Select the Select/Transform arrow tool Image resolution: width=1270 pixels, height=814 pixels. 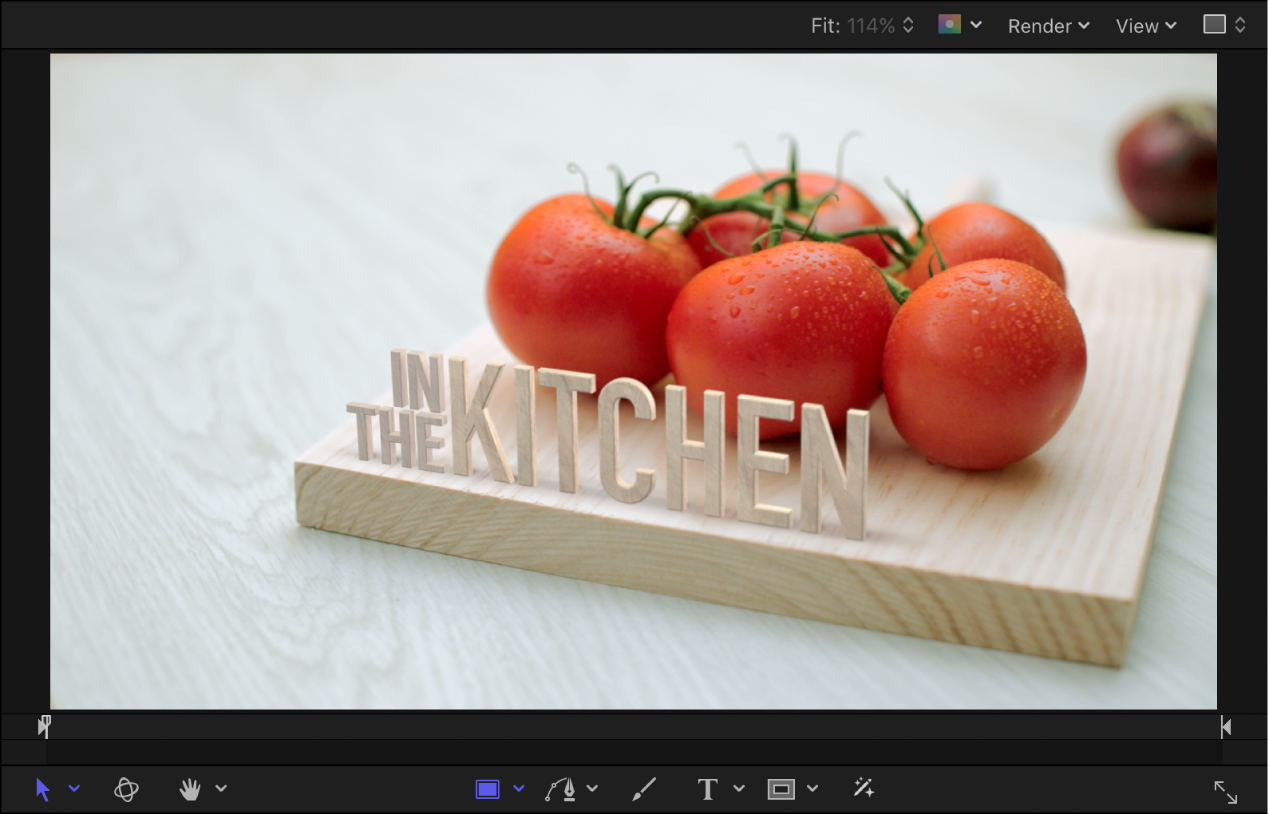(43, 788)
